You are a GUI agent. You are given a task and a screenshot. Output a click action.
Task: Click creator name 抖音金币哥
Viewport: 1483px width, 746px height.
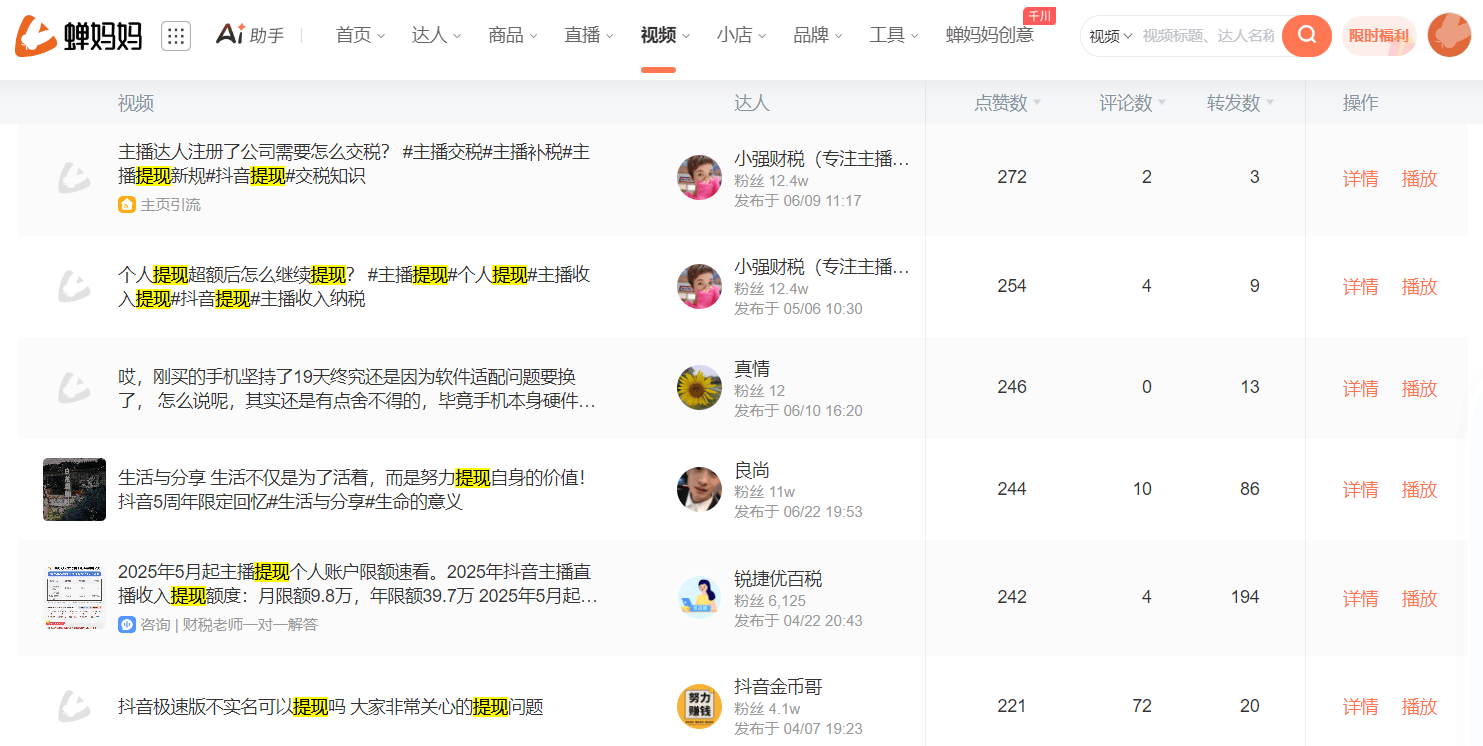tap(778, 687)
